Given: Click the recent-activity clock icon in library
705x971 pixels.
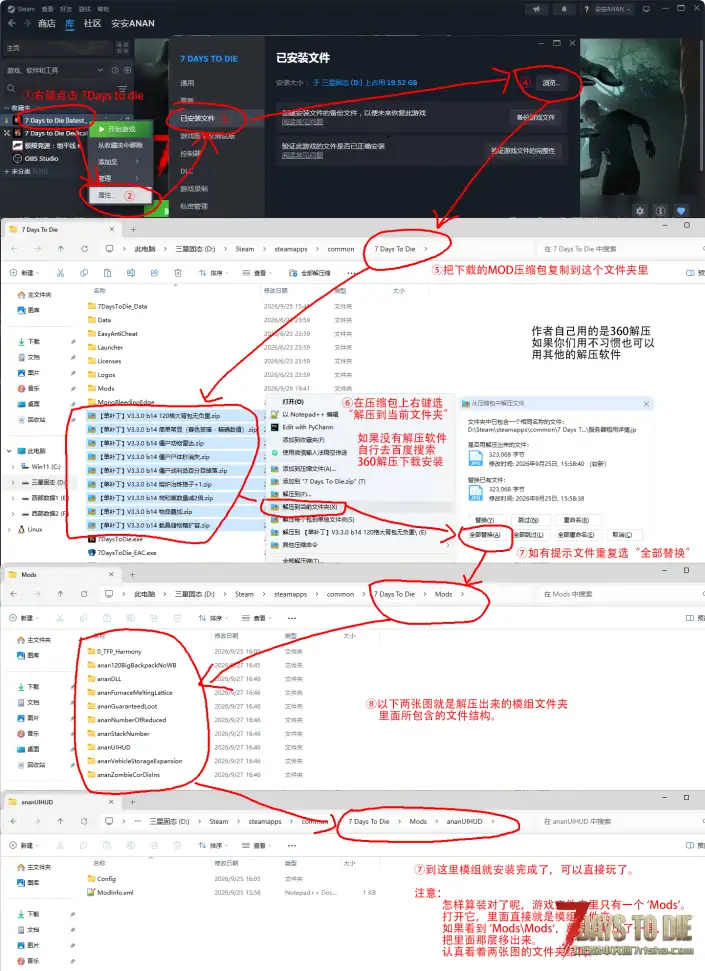Looking at the screenshot, I should pyautogui.click(x=115, y=70).
